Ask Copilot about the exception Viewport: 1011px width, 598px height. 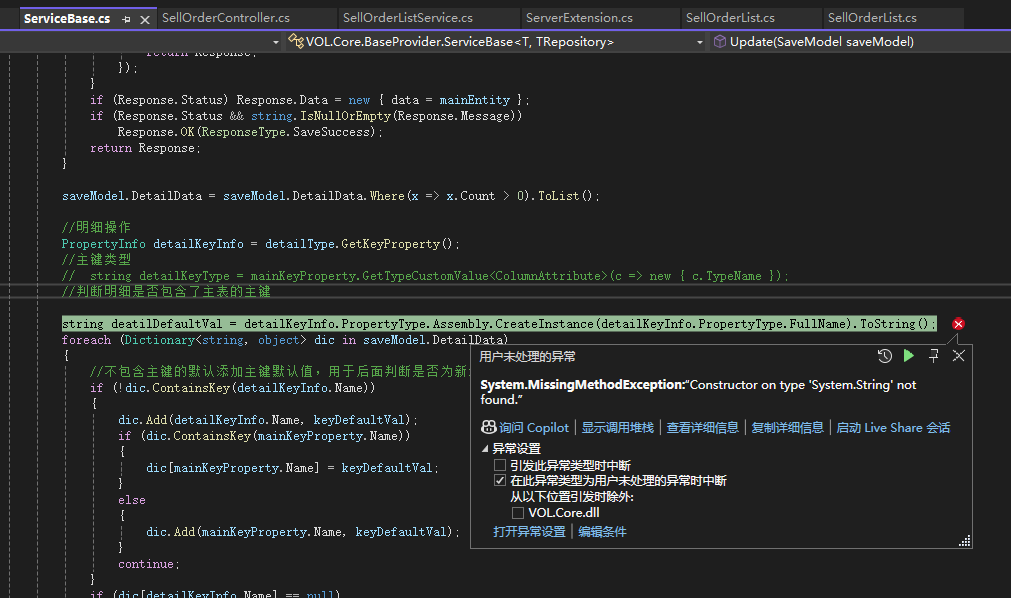(x=534, y=428)
